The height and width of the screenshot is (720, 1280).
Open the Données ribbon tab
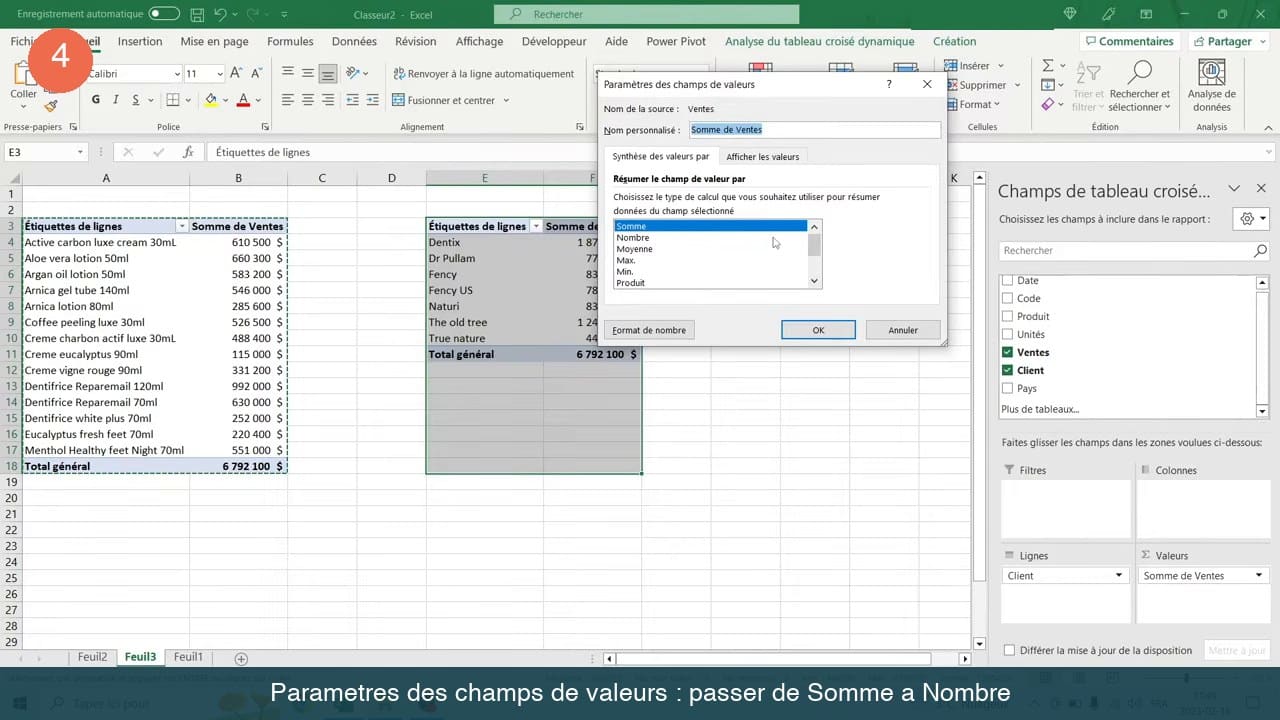tap(354, 42)
